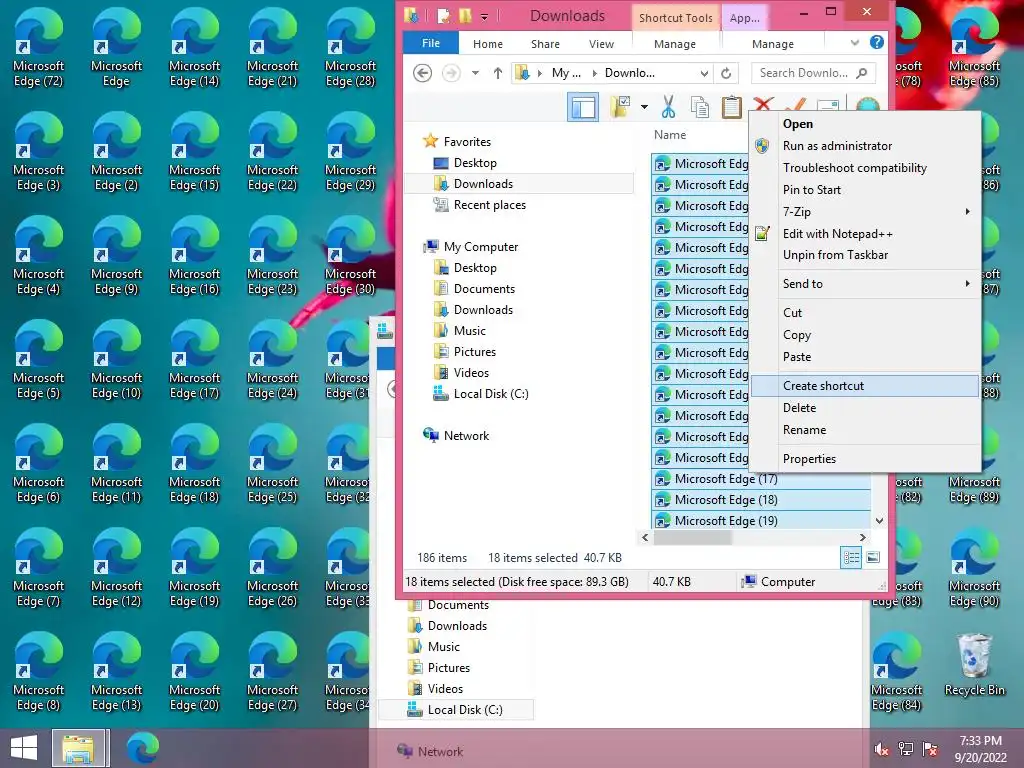This screenshot has width=1024, height=768.
Task: Expand the 7-Zip submenu
Action: coord(967,212)
